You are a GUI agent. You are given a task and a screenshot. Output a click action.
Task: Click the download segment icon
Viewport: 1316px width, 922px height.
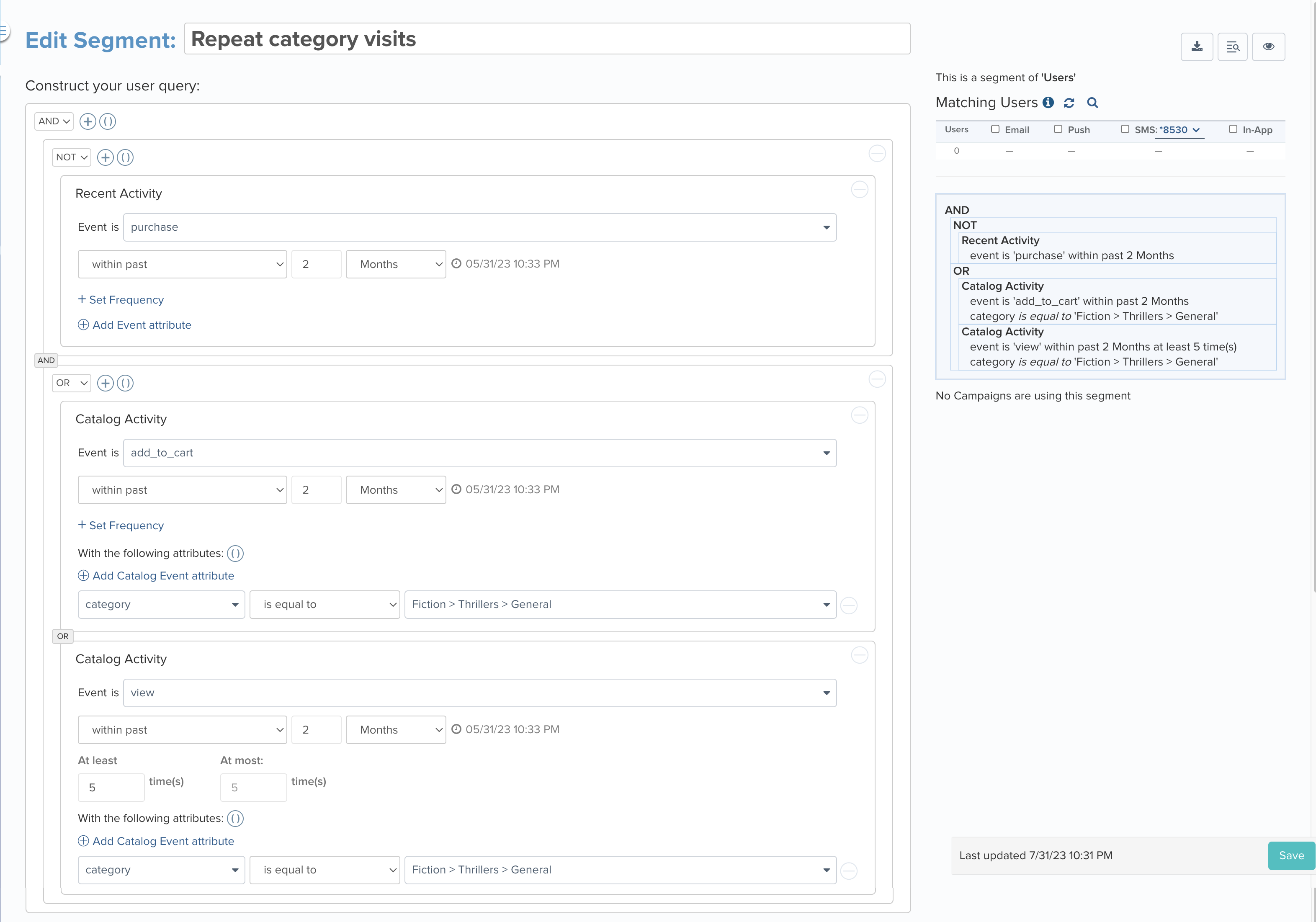1197,46
